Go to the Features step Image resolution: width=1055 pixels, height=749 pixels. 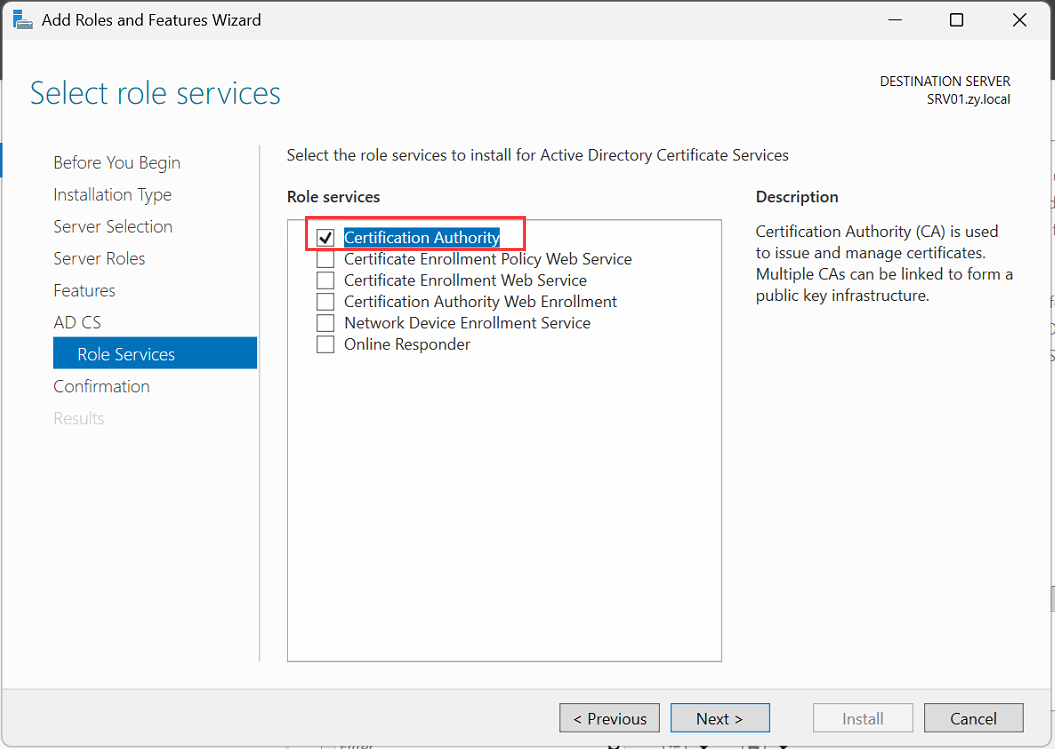coord(84,291)
